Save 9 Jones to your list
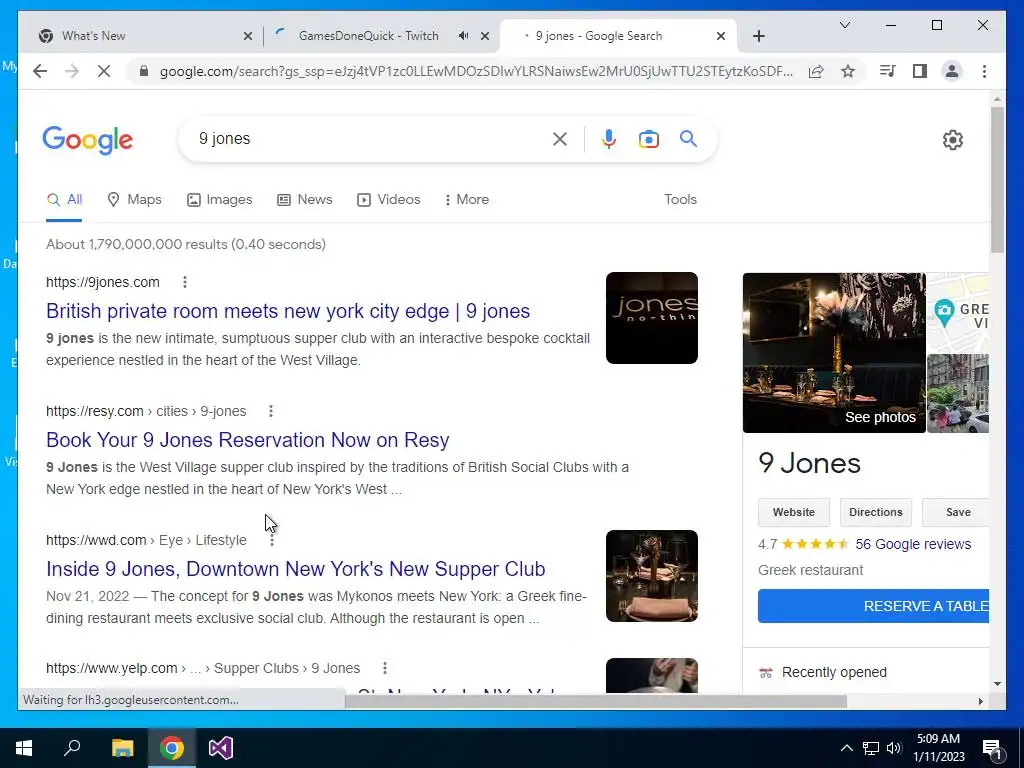 (956, 513)
